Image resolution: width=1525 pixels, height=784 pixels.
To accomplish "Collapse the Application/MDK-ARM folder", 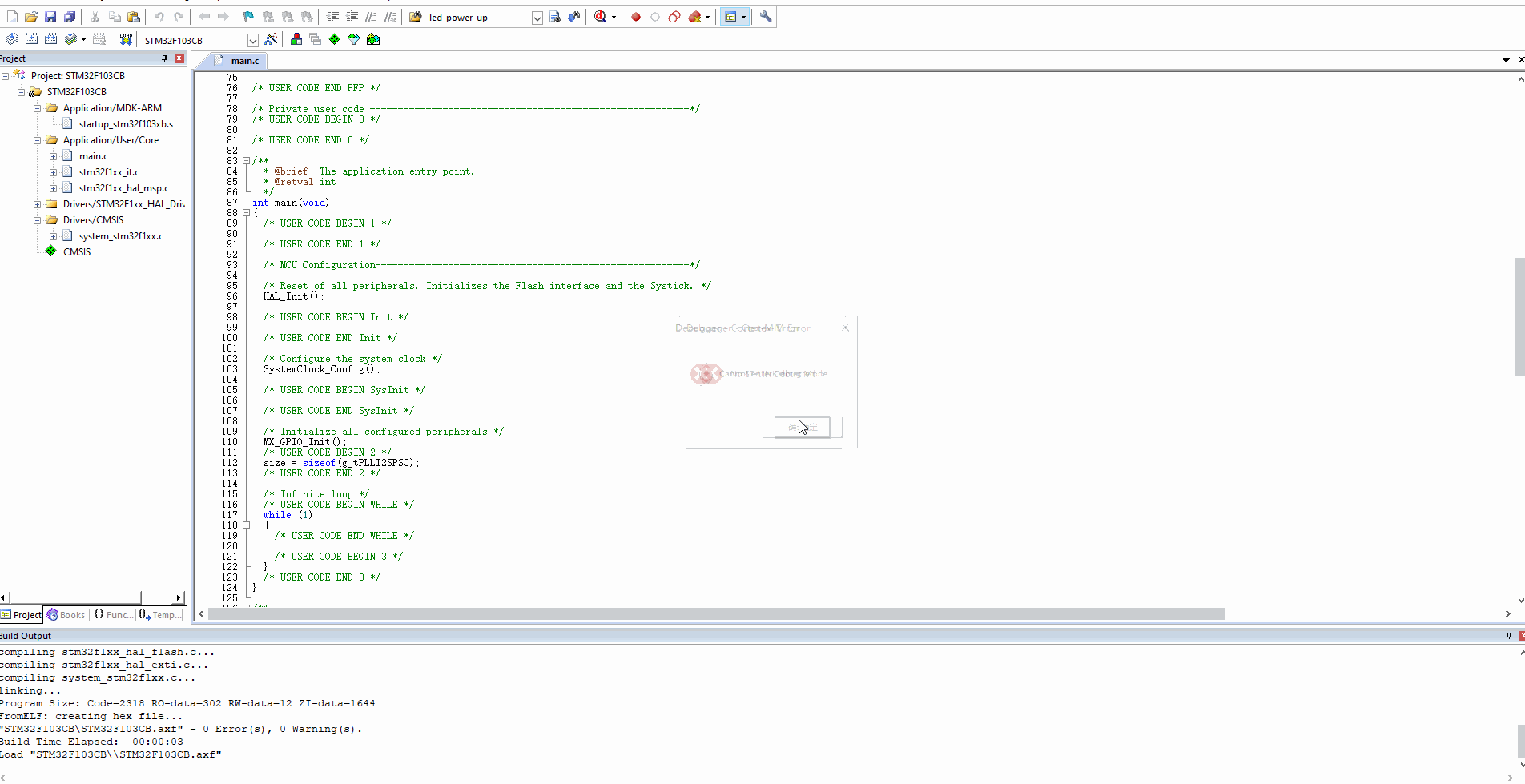I will pos(38,108).
